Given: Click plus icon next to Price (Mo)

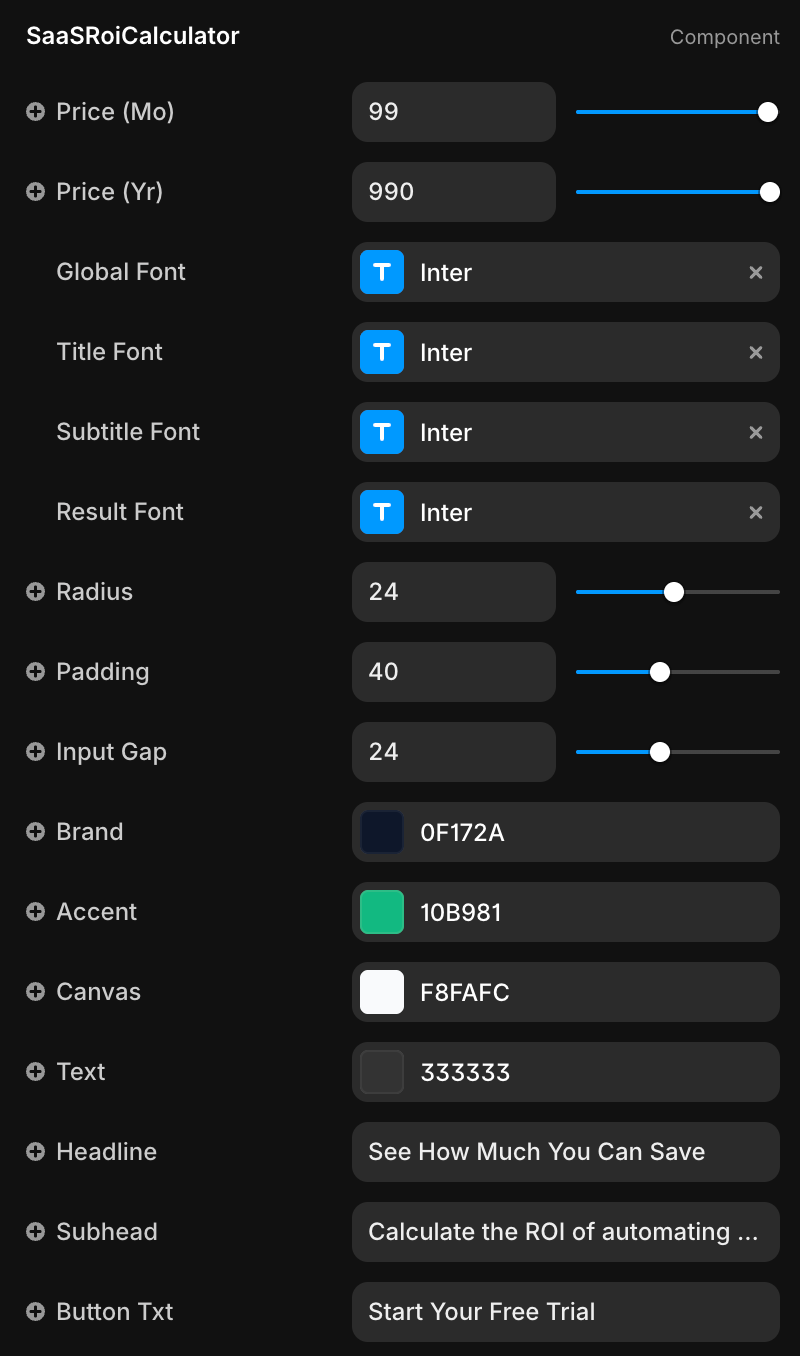Looking at the screenshot, I should pos(35,112).
